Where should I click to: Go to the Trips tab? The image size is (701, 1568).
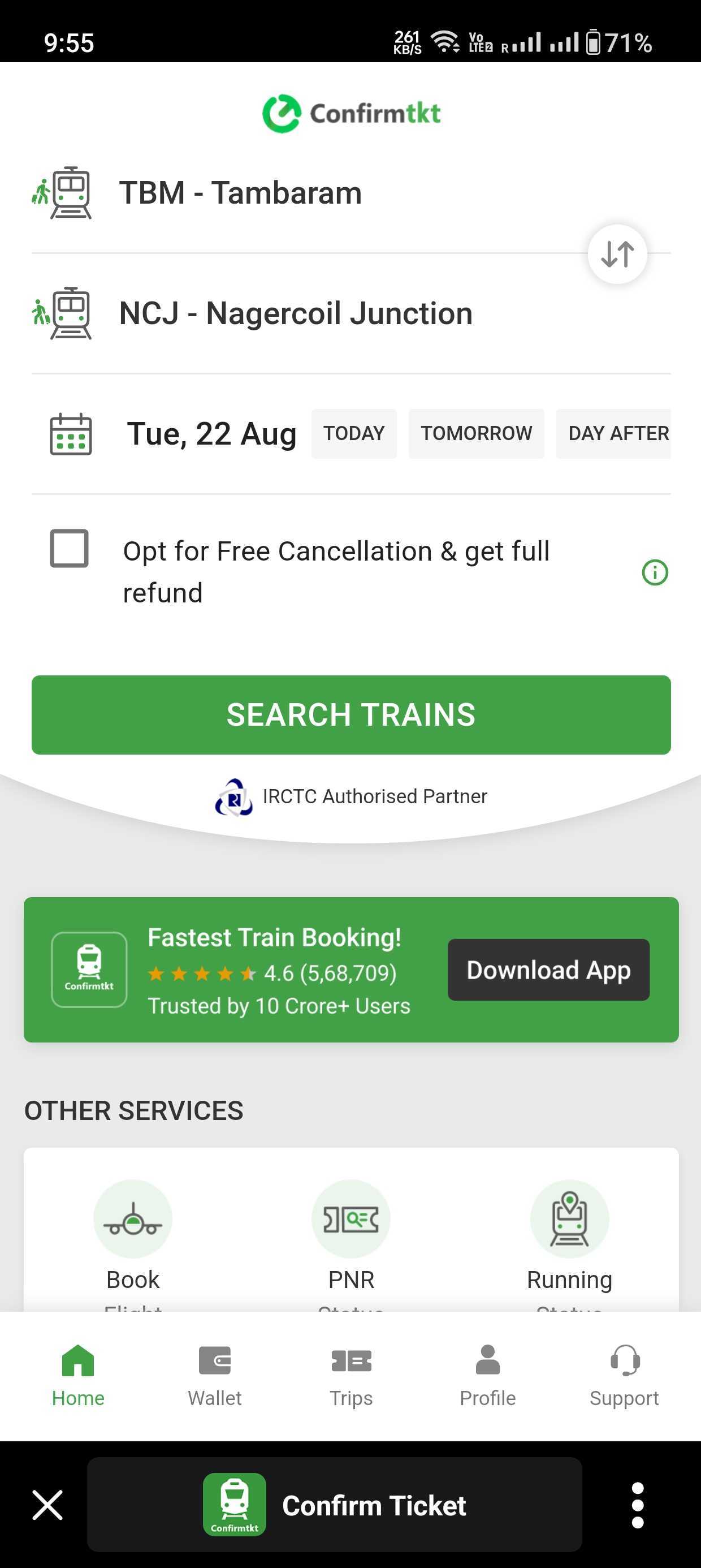tap(351, 1374)
